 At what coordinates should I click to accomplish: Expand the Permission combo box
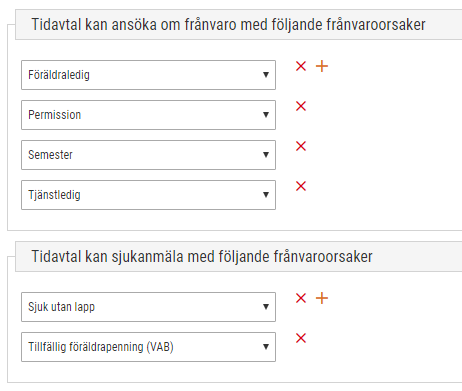[148, 115]
